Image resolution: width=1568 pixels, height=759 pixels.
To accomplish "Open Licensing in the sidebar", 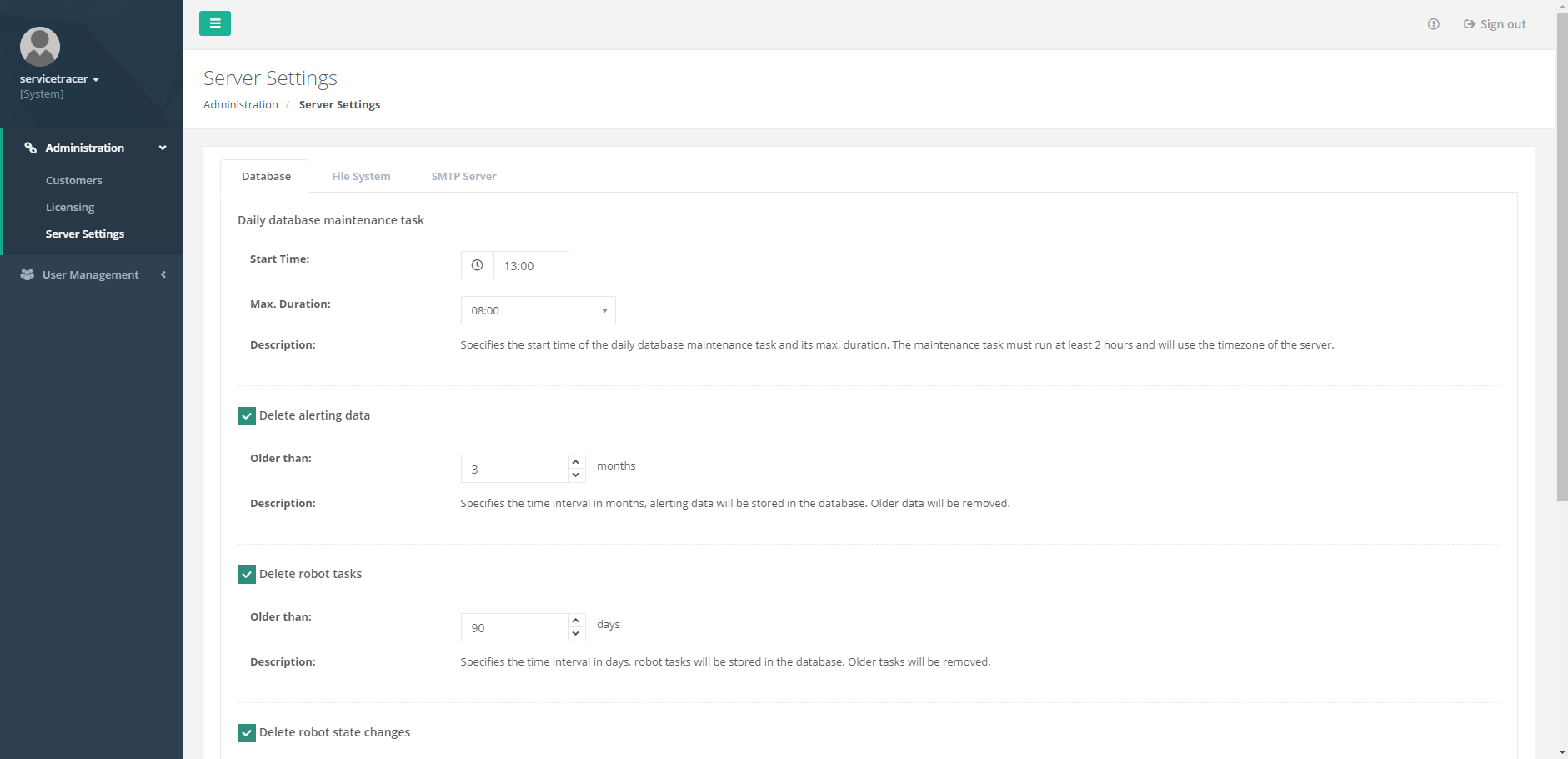I will (x=70, y=207).
